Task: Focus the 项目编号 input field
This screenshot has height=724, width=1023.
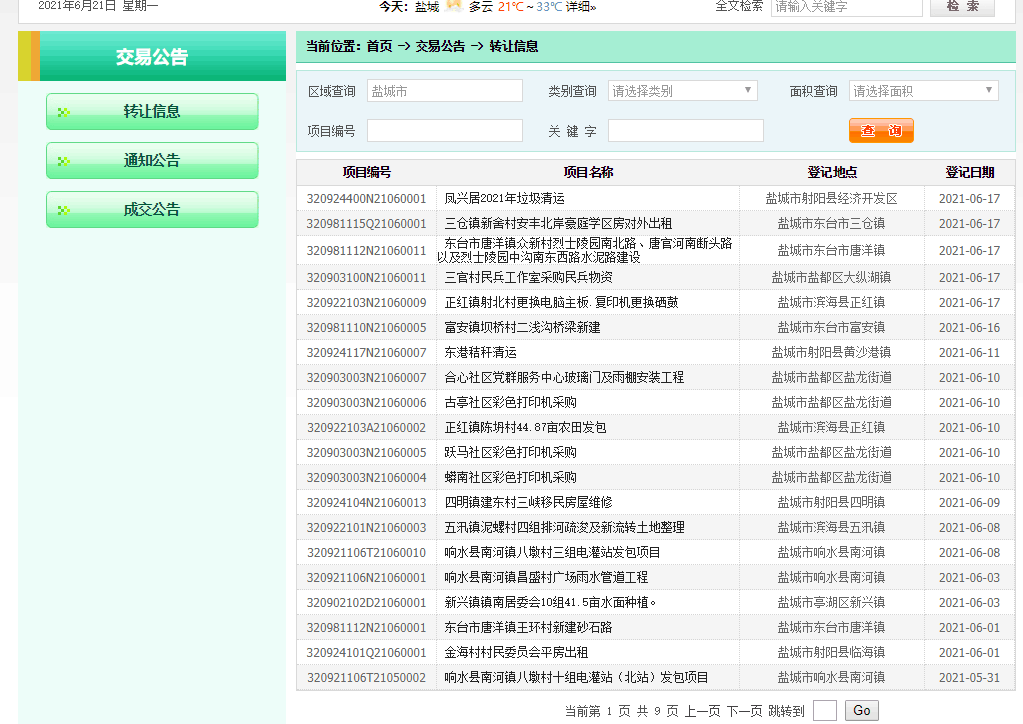Action: point(444,131)
